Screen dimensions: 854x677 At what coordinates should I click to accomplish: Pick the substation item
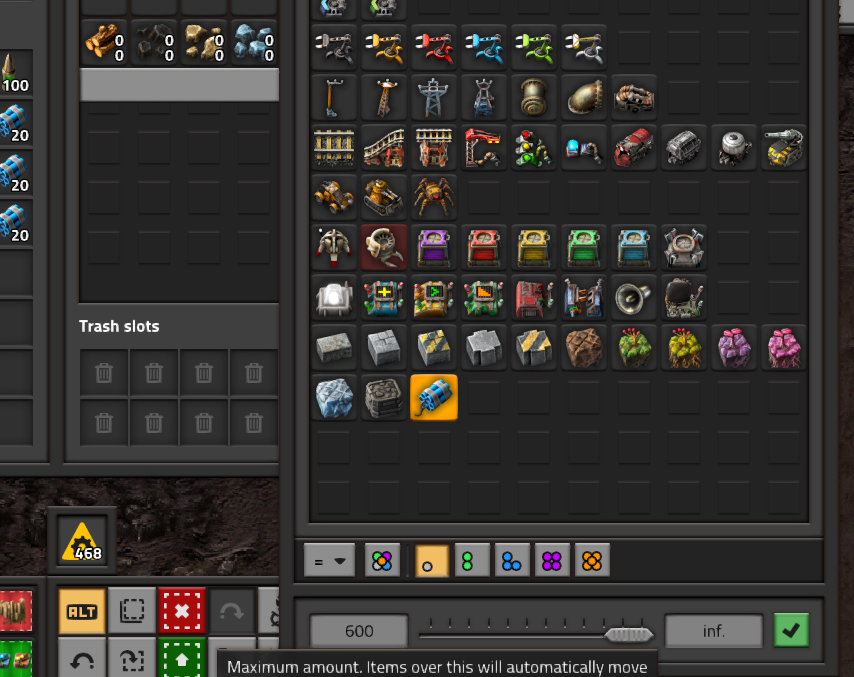pyautogui.click(x=484, y=97)
